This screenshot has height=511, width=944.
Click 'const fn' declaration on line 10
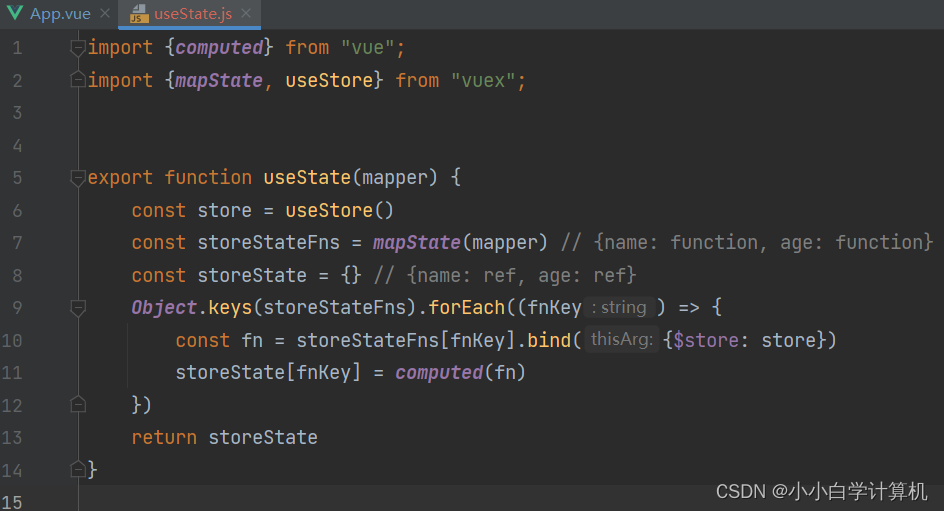(219, 340)
